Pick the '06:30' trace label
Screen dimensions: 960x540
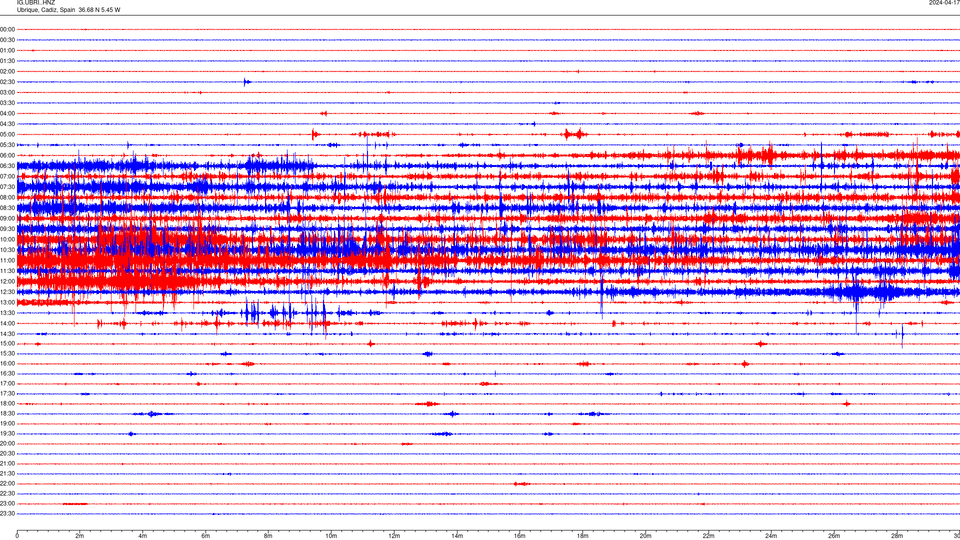coord(7,166)
